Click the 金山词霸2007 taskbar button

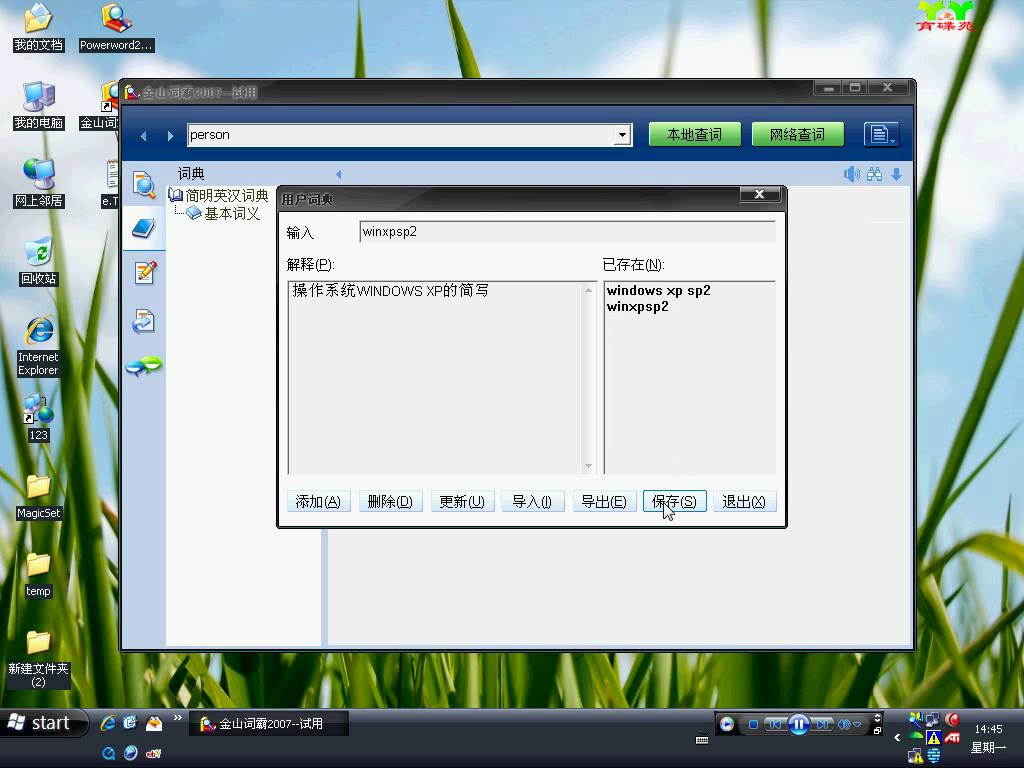click(269, 724)
